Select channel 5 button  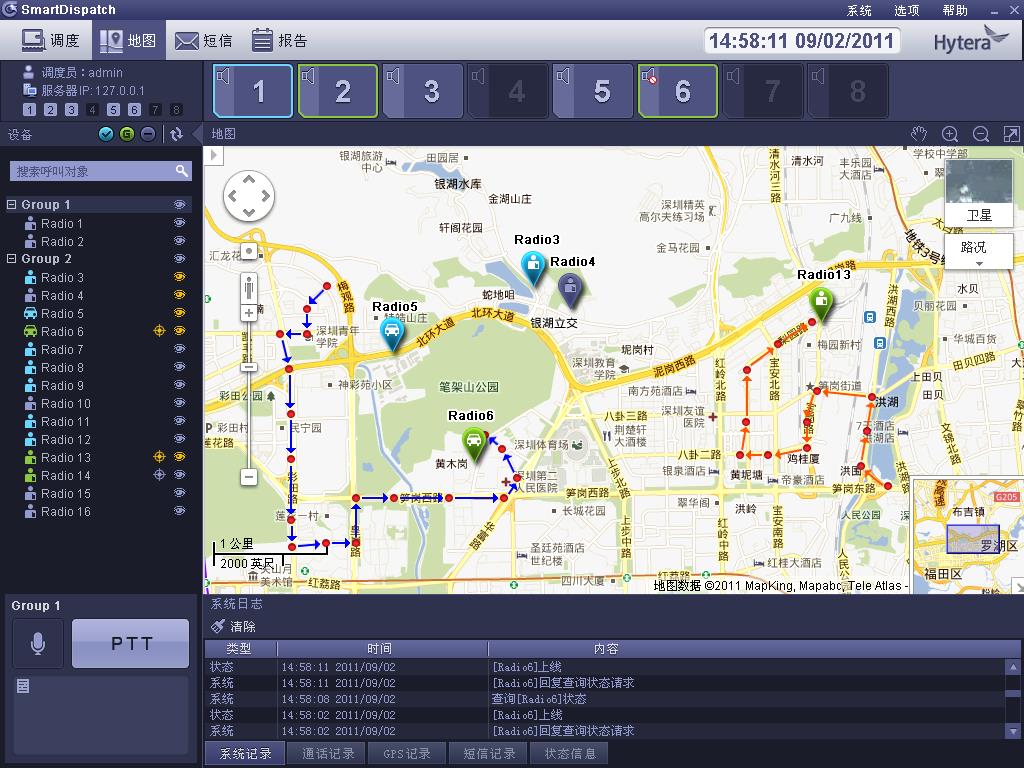[593, 91]
